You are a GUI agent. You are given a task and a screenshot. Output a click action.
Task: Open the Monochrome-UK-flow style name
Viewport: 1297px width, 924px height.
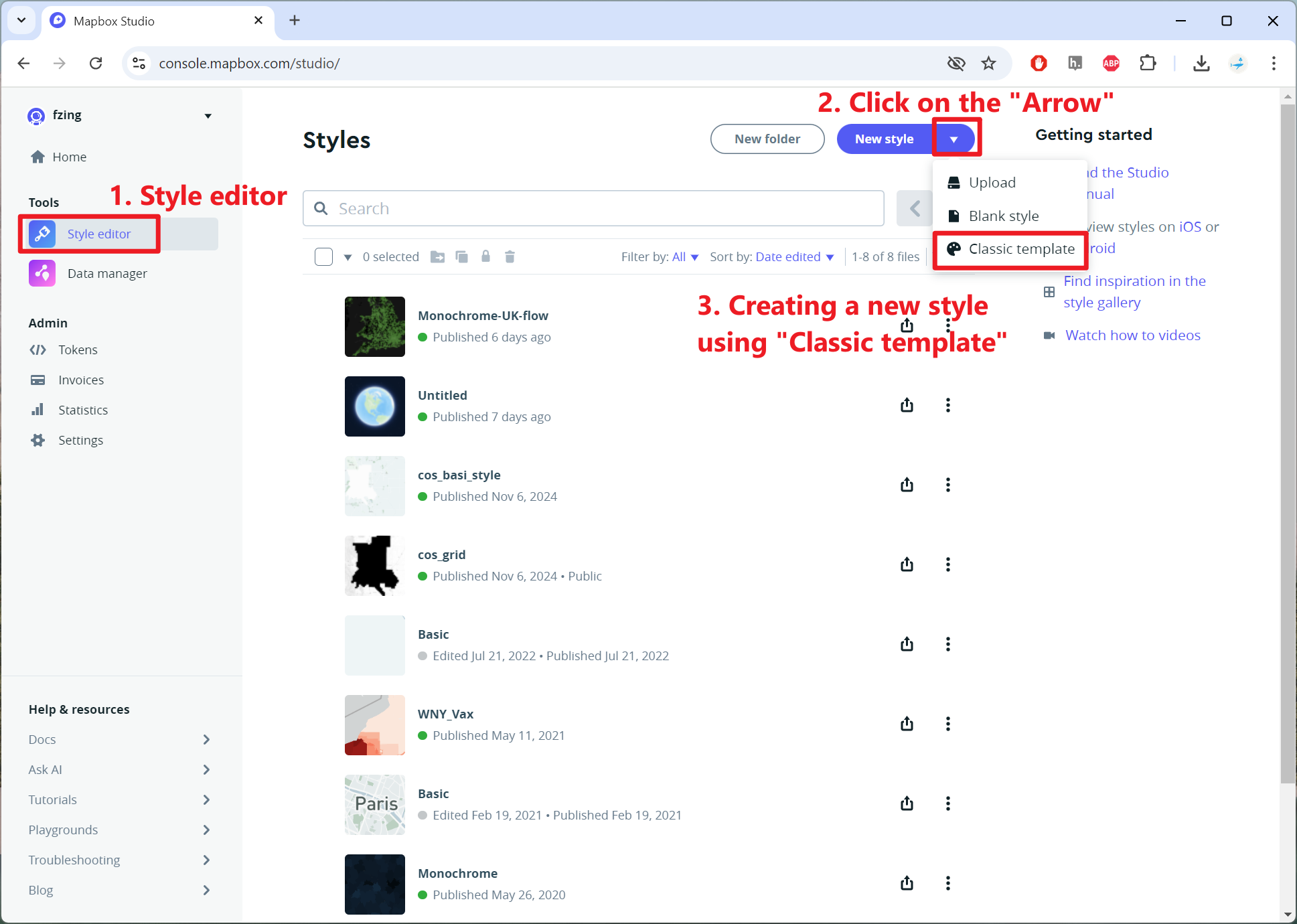pos(483,315)
